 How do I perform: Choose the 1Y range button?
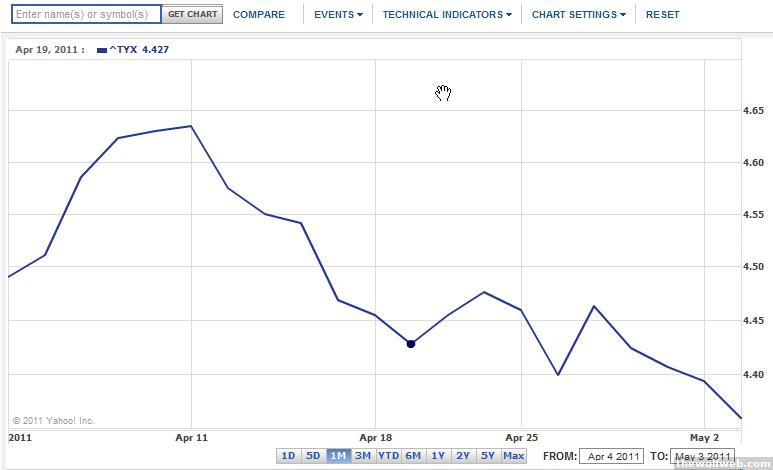click(x=438, y=456)
